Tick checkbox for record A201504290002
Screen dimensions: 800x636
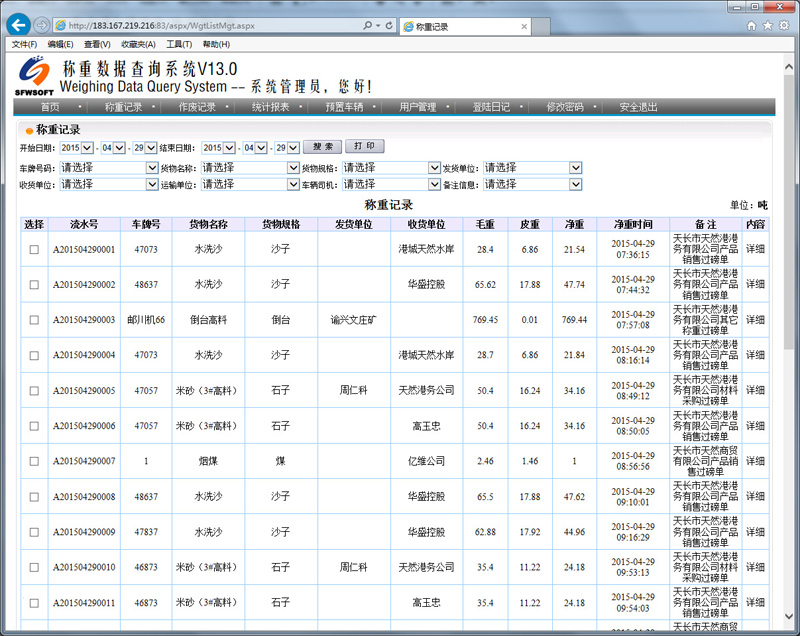[x=34, y=285]
